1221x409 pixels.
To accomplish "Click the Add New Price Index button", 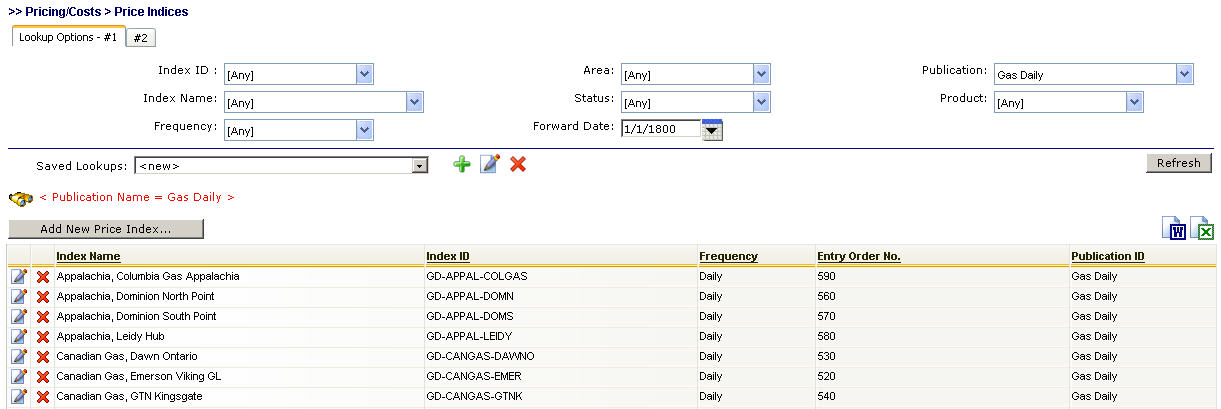I will click(x=106, y=229).
